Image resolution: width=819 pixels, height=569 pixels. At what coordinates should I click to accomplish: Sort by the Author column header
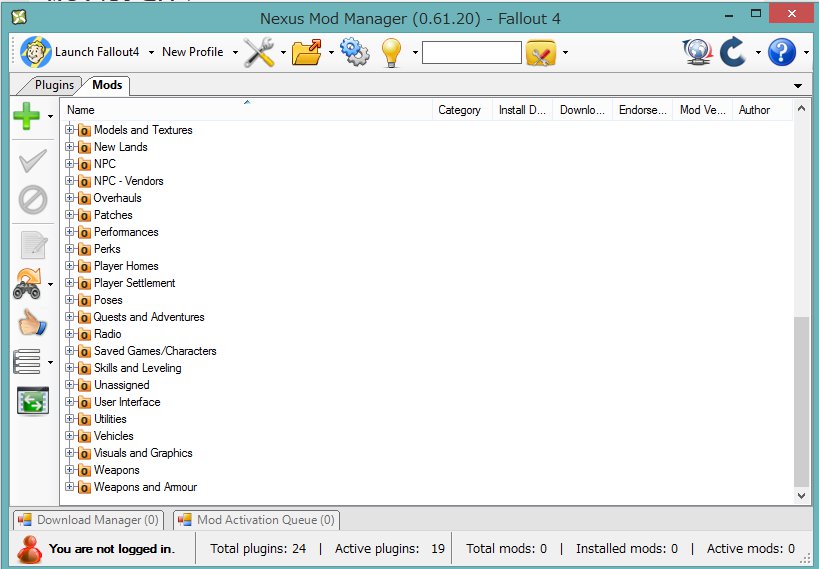point(762,110)
